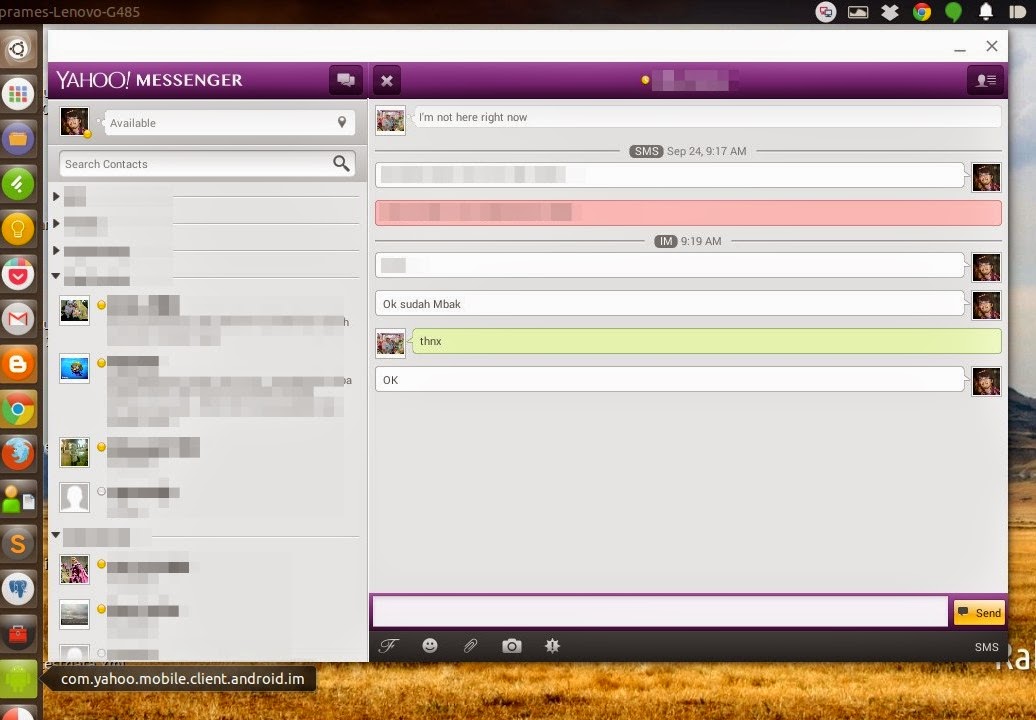
Task: Open the Blogger launcher icon
Action: tap(18, 364)
